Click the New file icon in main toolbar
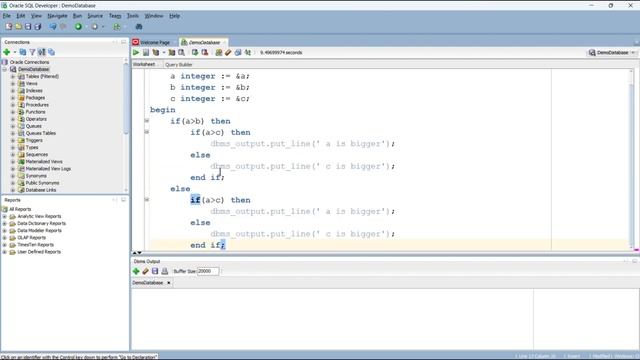640x360 pixels. (9, 27)
